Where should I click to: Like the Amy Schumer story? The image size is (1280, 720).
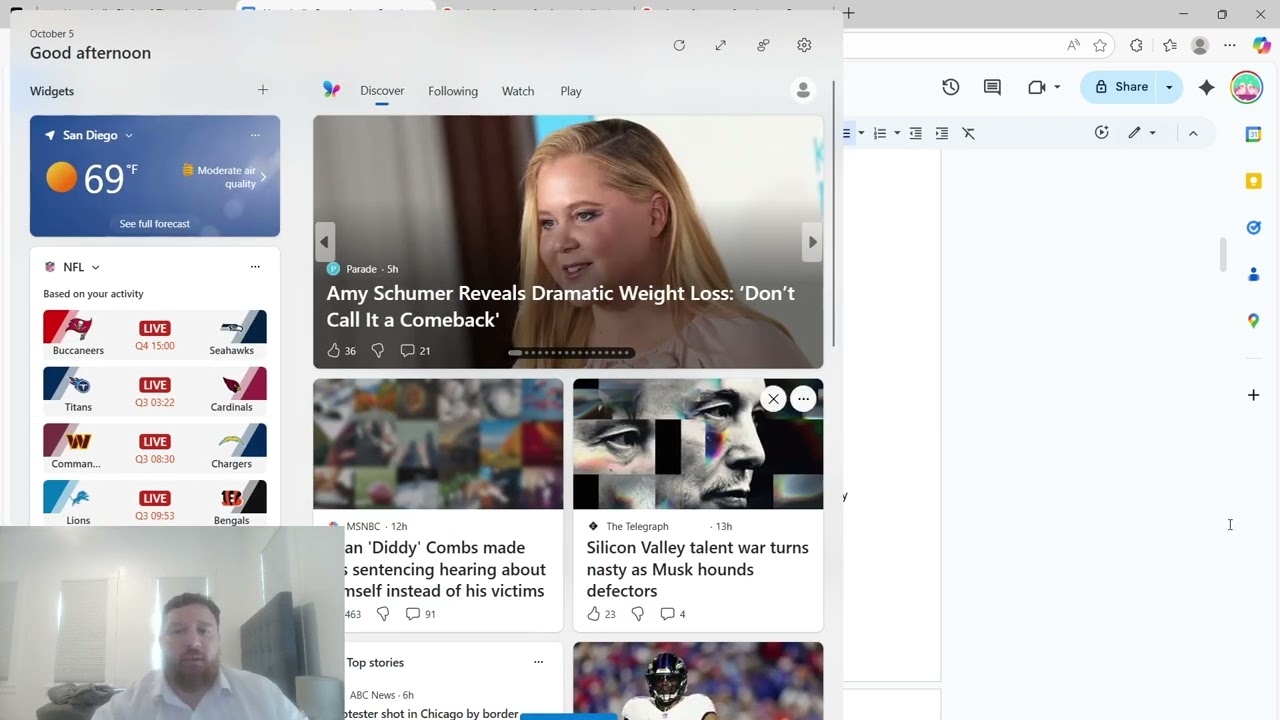(341, 350)
